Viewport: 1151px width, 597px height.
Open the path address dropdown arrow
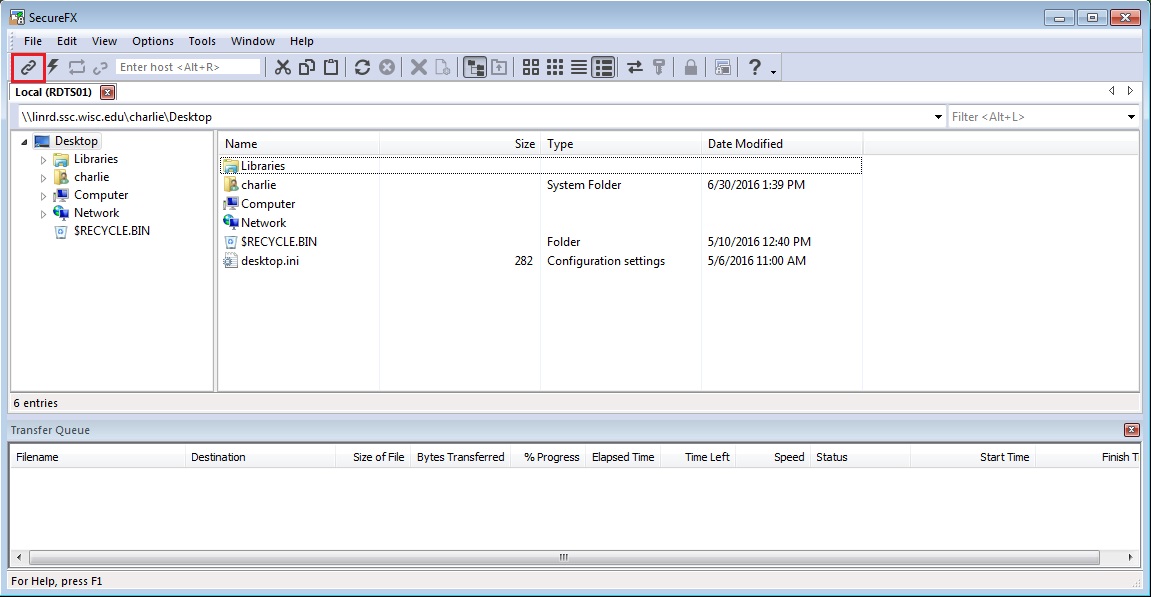click(938, 117)
